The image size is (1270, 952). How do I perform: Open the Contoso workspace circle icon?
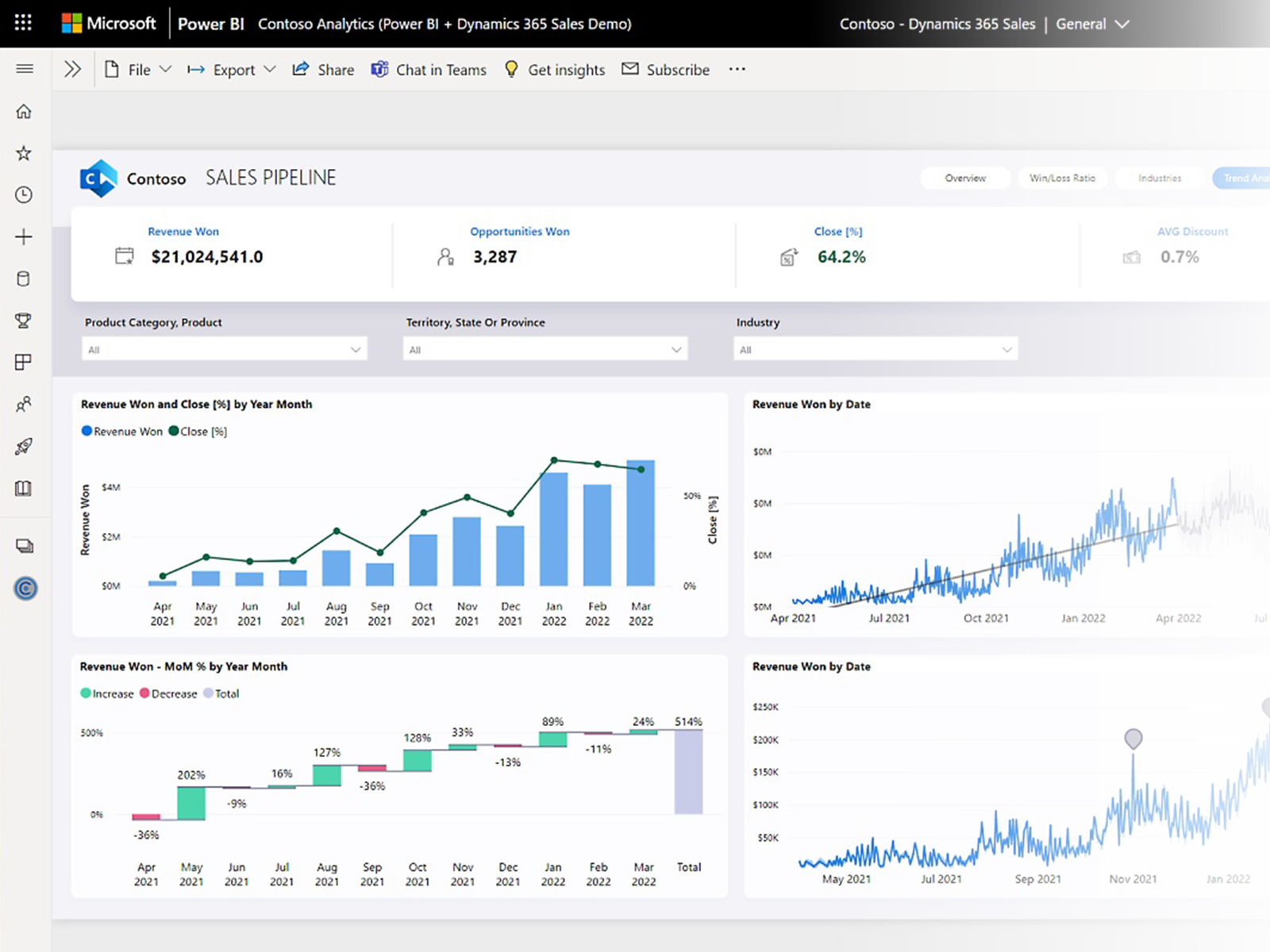point(25,589)
